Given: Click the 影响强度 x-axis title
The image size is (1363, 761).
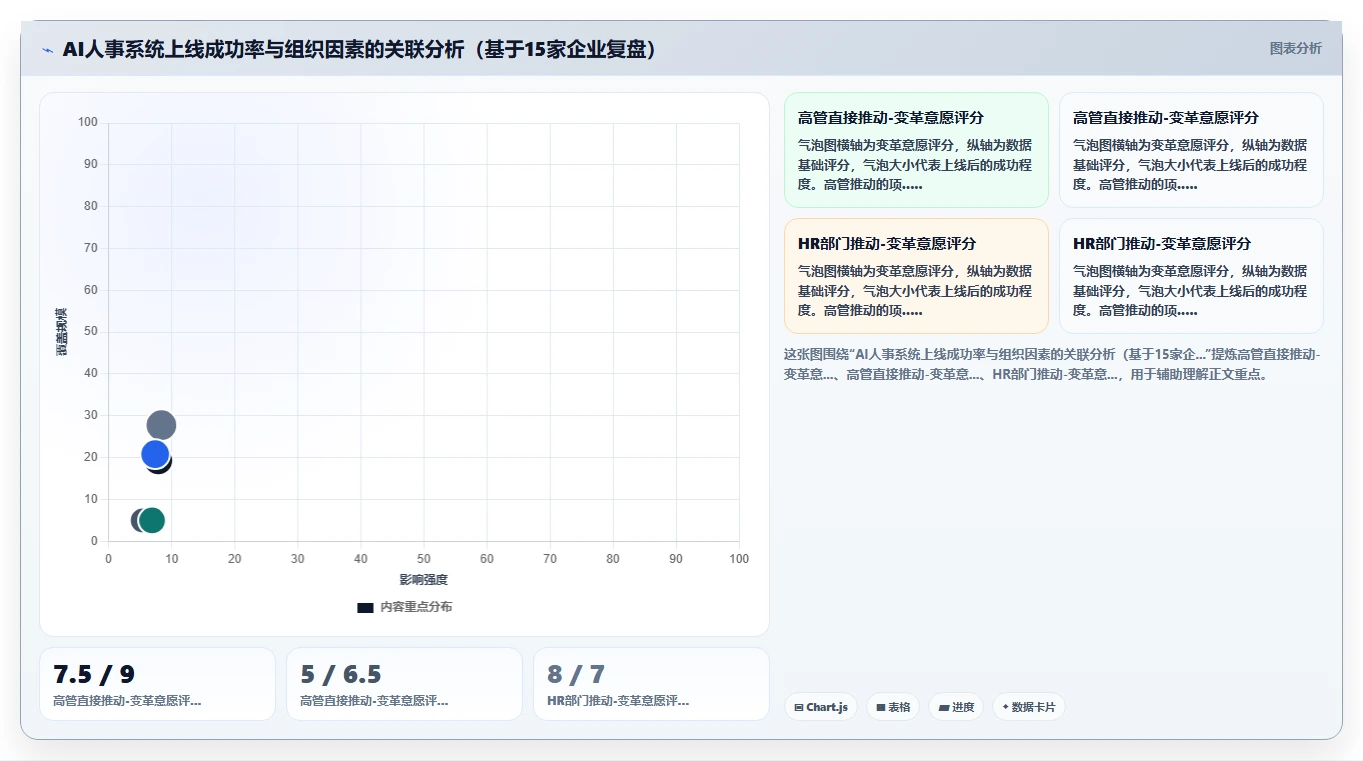Looking at the screenshot, I should coord(424,580).
